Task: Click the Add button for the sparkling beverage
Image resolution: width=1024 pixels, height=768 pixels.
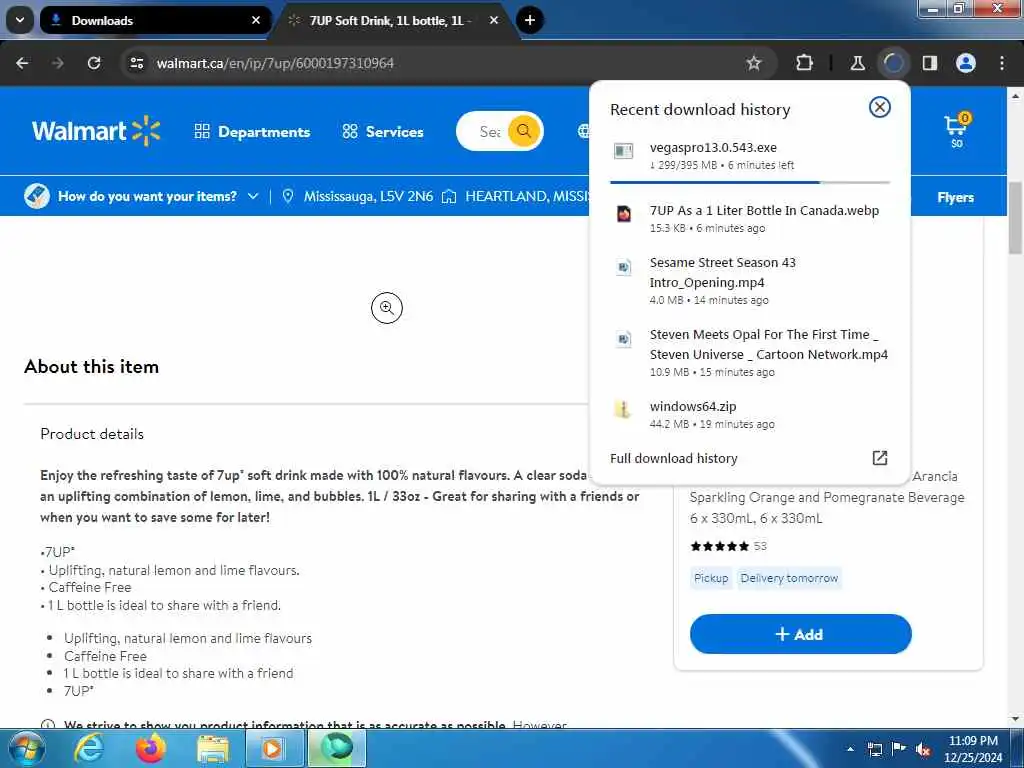Action: click(x=801, y=633)
